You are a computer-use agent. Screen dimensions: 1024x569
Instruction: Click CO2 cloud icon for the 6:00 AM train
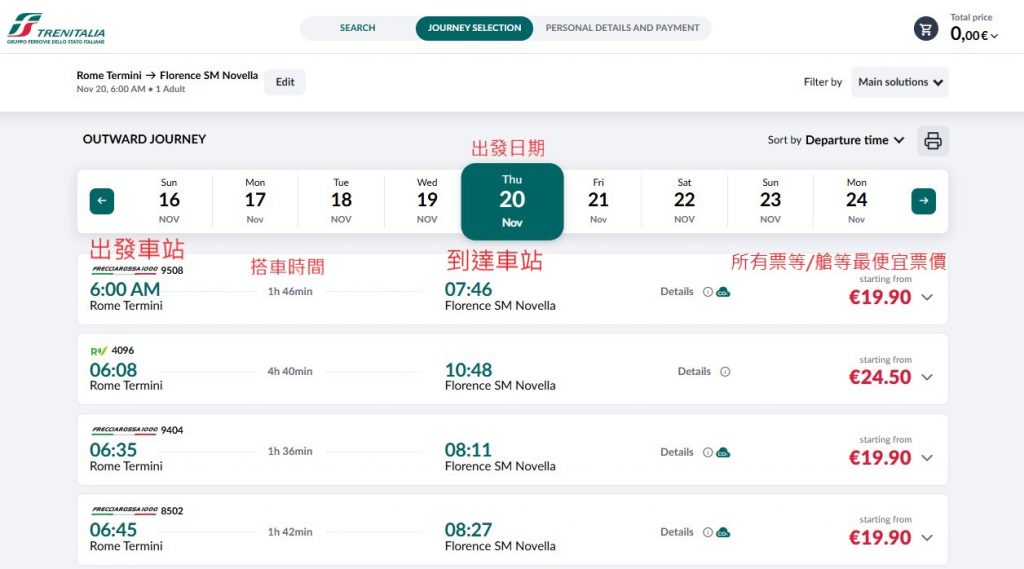coord(723,292)
